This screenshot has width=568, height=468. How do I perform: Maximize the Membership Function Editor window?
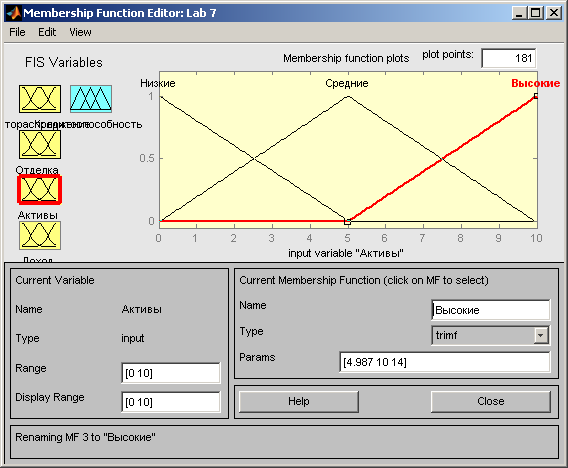tap(536, 13)
